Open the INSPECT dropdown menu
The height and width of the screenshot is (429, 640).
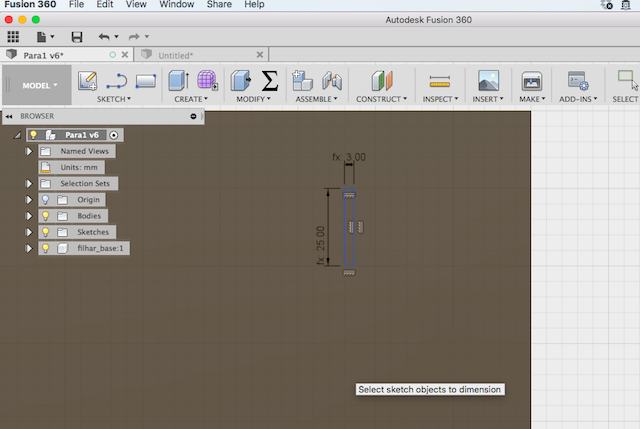point(440,99)
